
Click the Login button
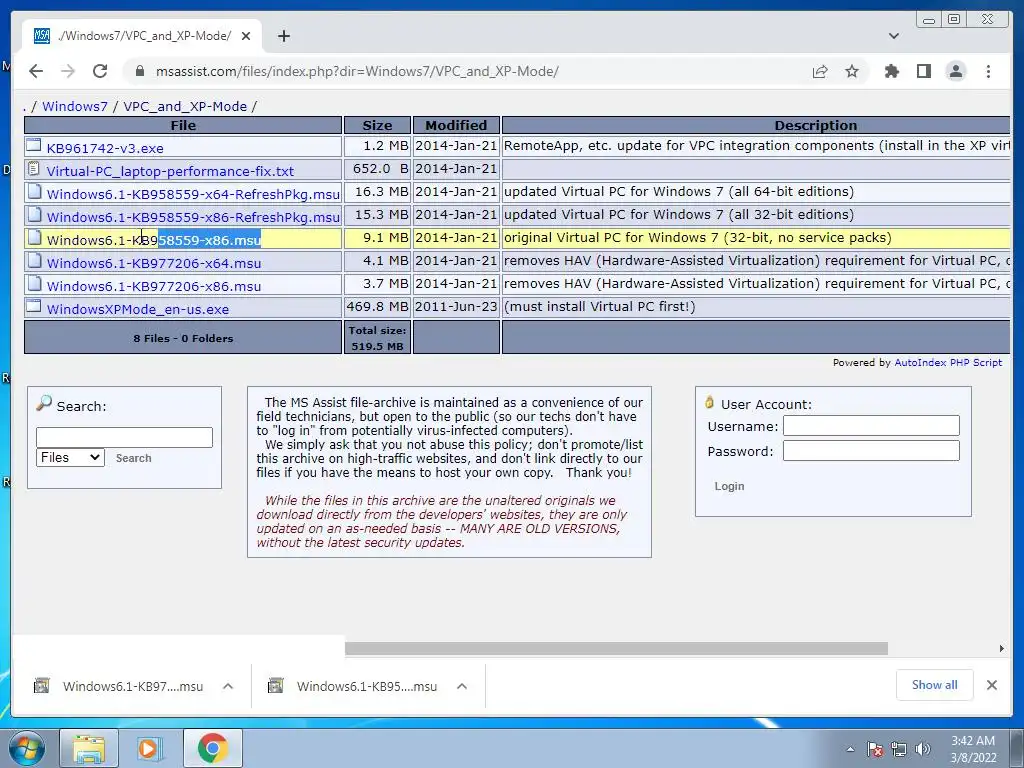[x=729, y=487]
